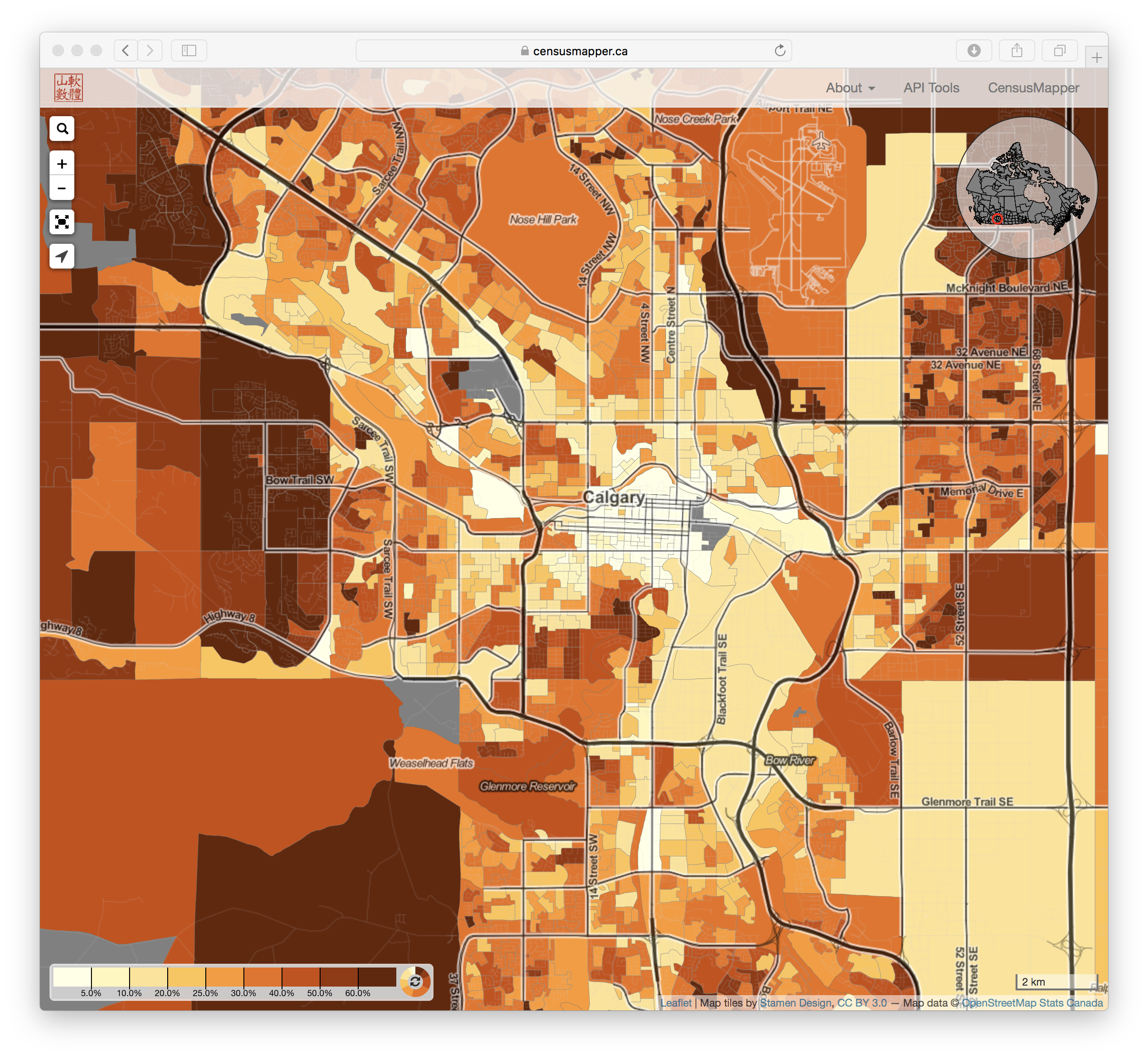Reload the page in the address bar

tap(780, 50)
